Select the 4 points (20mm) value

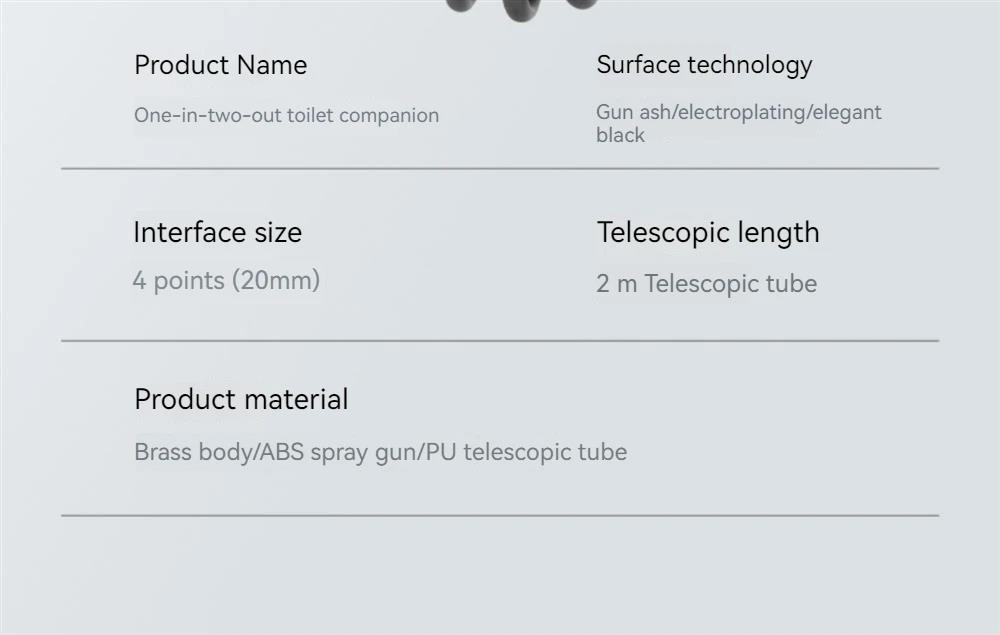tap(226, 281)
